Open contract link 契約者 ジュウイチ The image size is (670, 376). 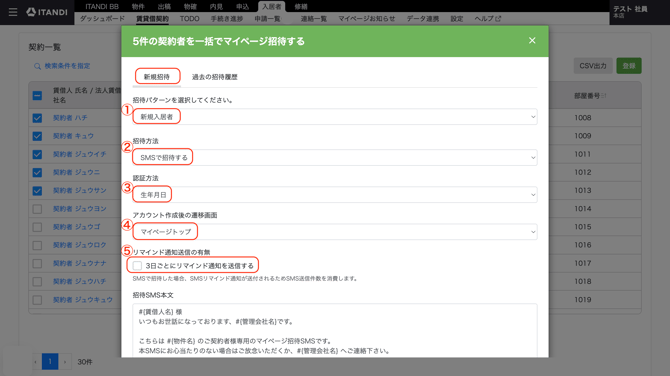(x=79, y=154)
